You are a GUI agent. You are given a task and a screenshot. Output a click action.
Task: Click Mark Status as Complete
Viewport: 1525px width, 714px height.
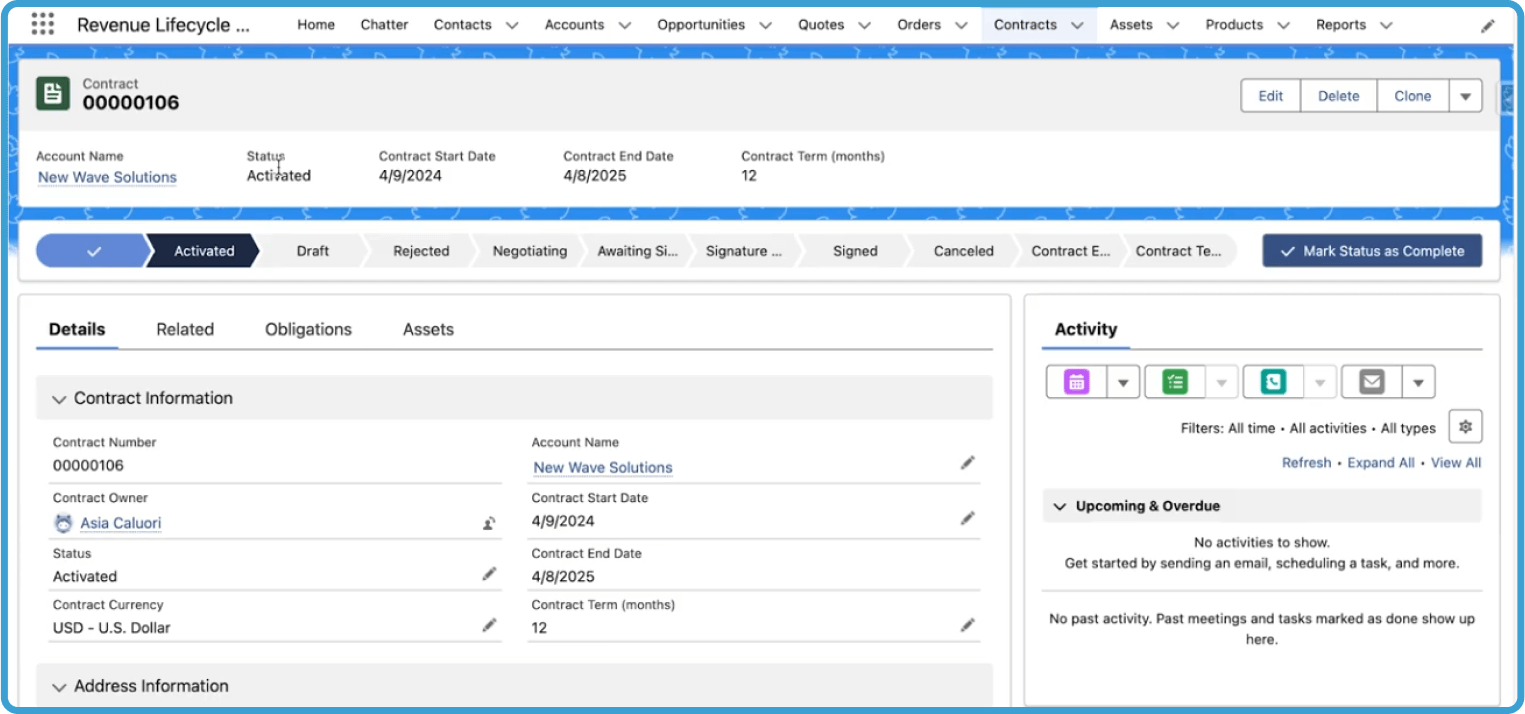pos(1371,250)
